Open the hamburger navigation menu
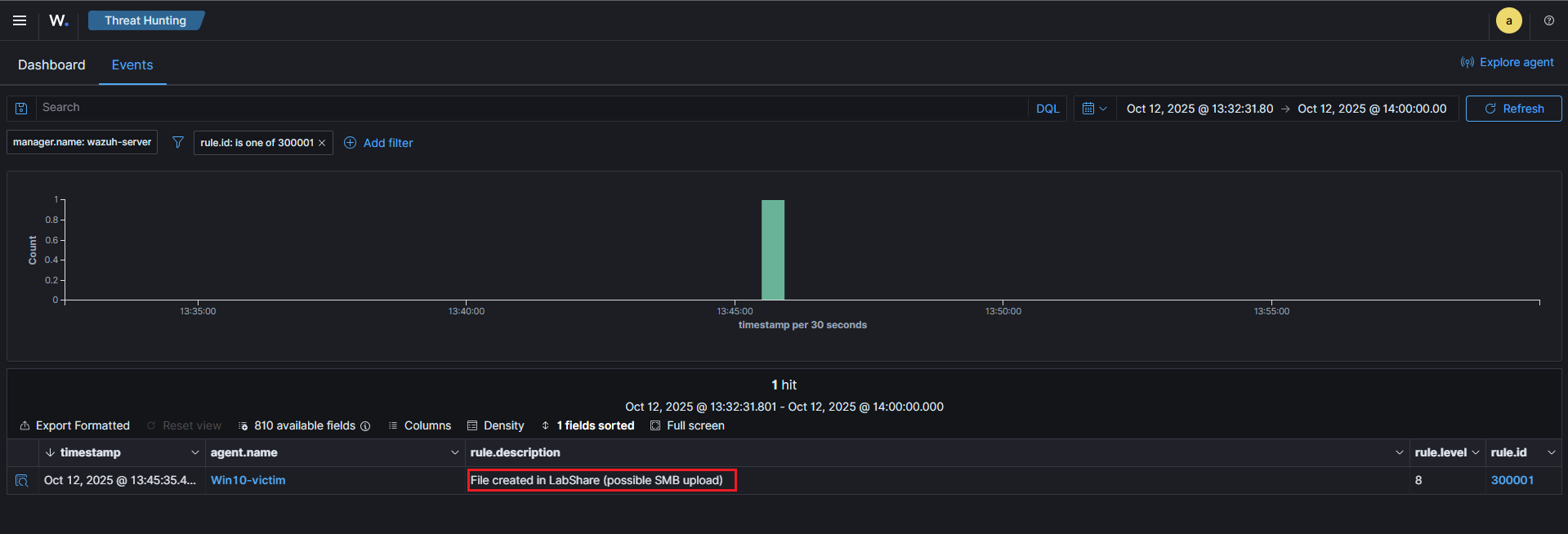The height and width of the screenshot is (534, 1568). click(20, 20)
